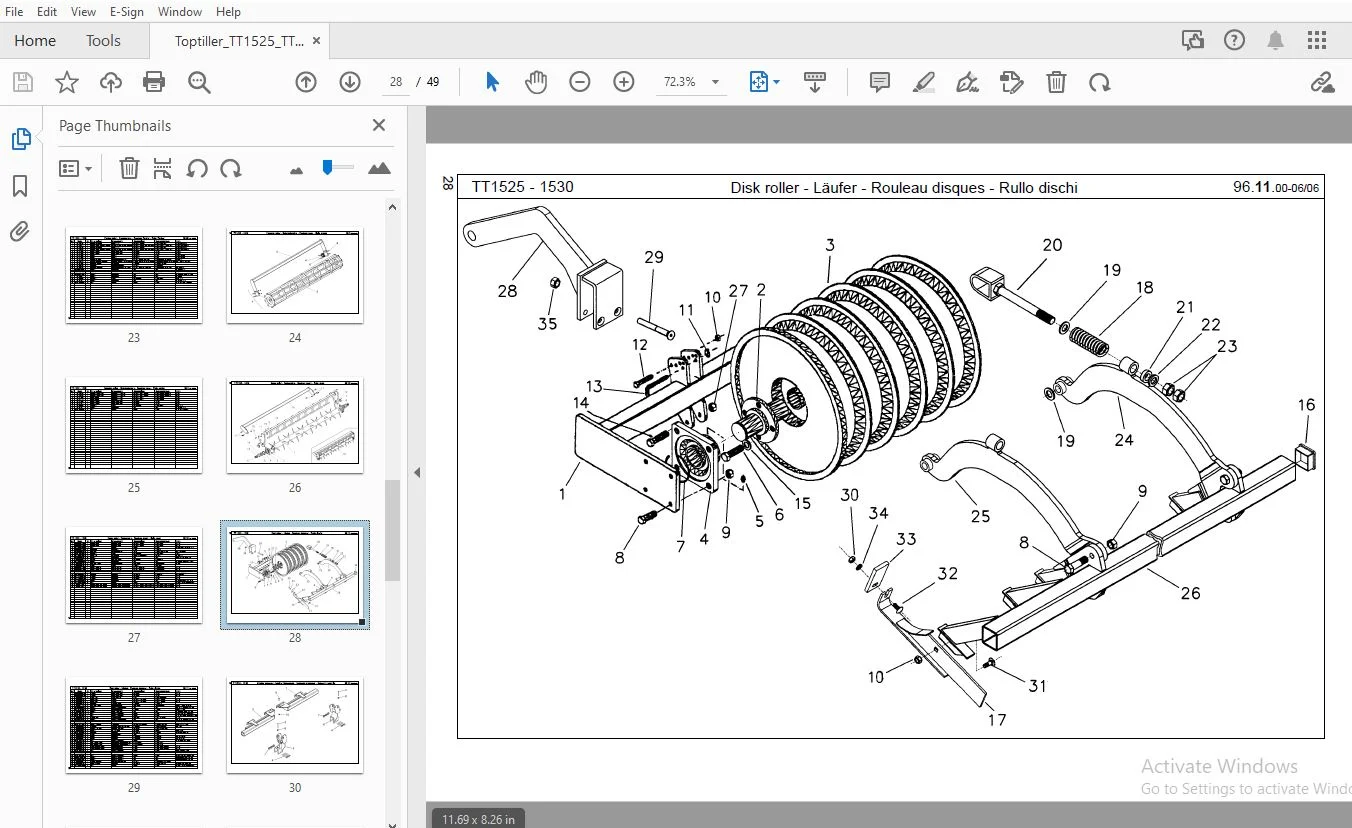Select page 25 thumbnail
Screen dimensions: 1352x828
point(134,425)
